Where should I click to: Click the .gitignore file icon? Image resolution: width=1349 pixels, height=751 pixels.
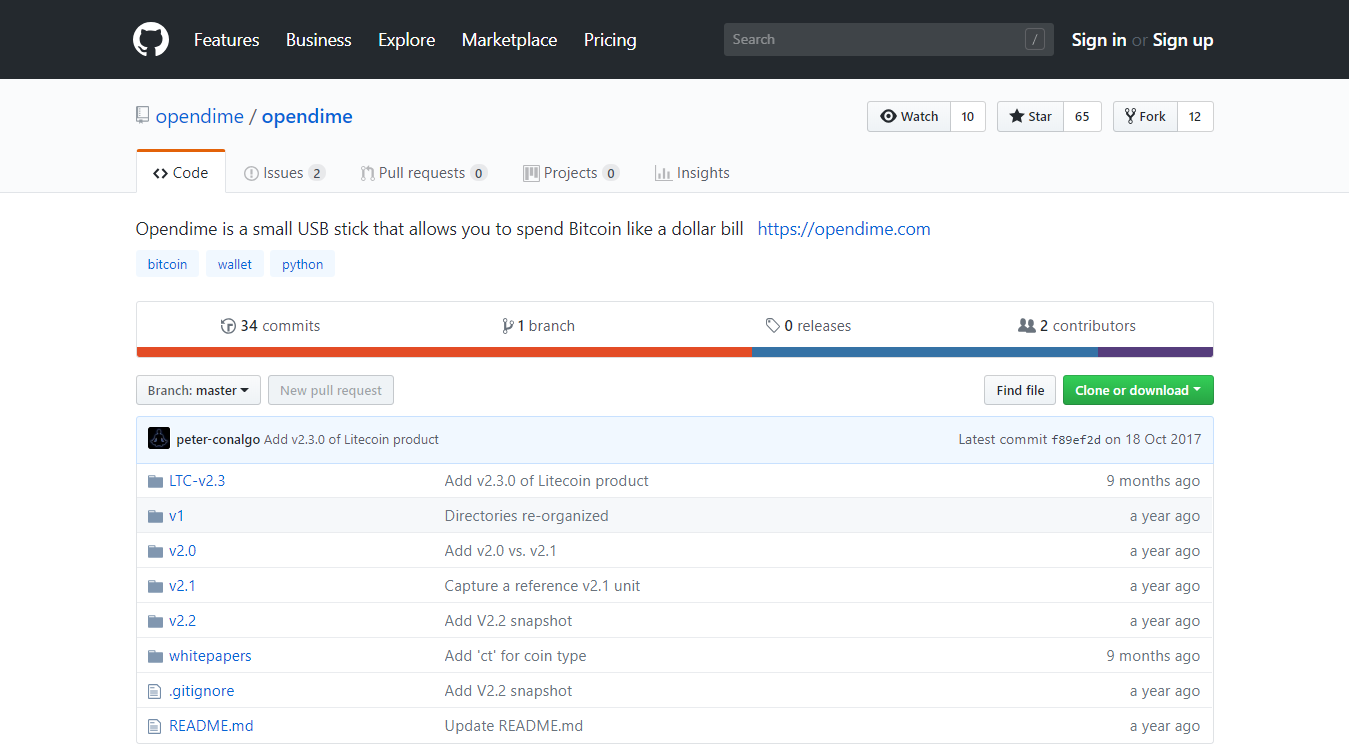pos(154,691)
